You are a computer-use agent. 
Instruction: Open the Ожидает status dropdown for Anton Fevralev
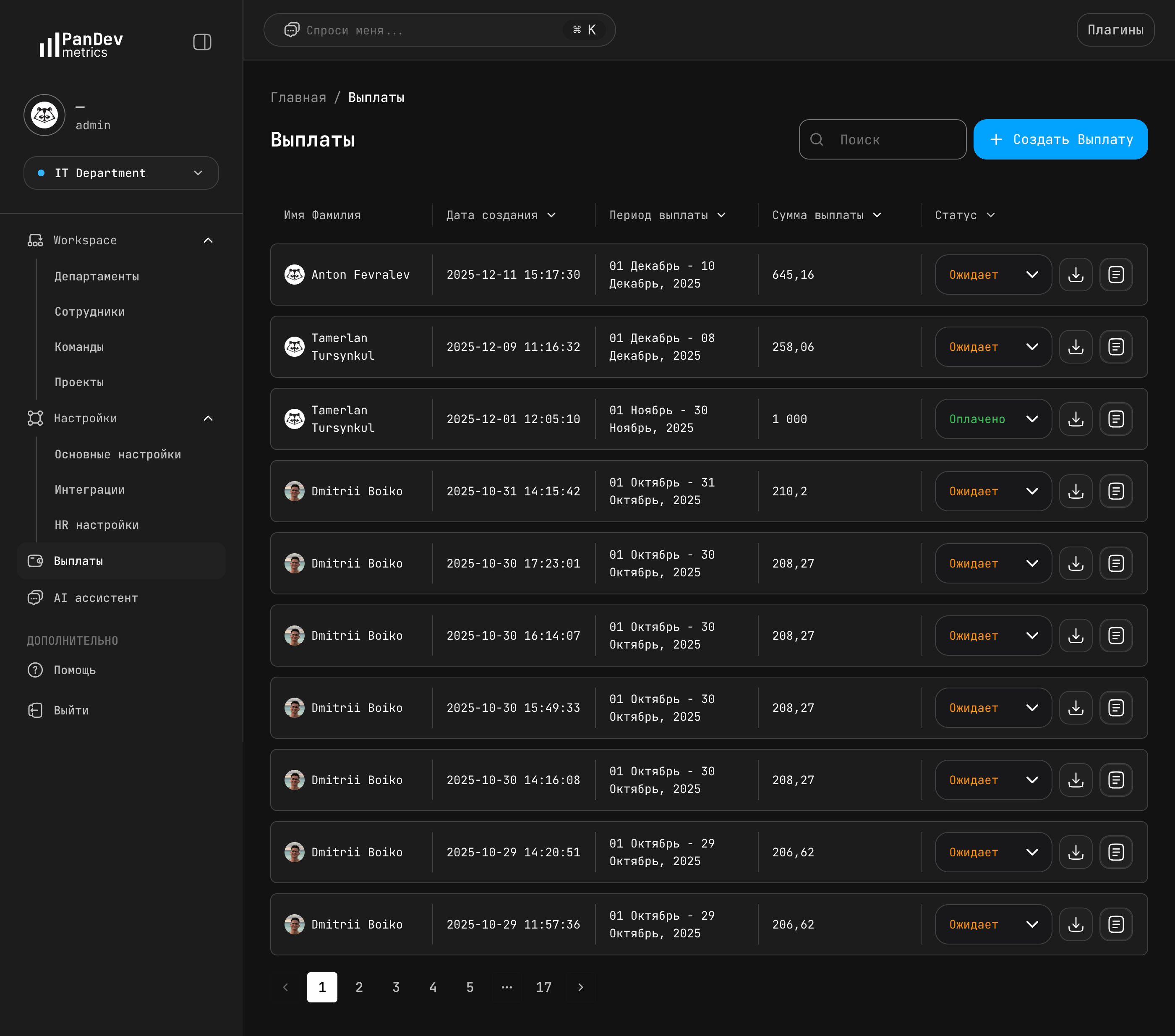993,274
